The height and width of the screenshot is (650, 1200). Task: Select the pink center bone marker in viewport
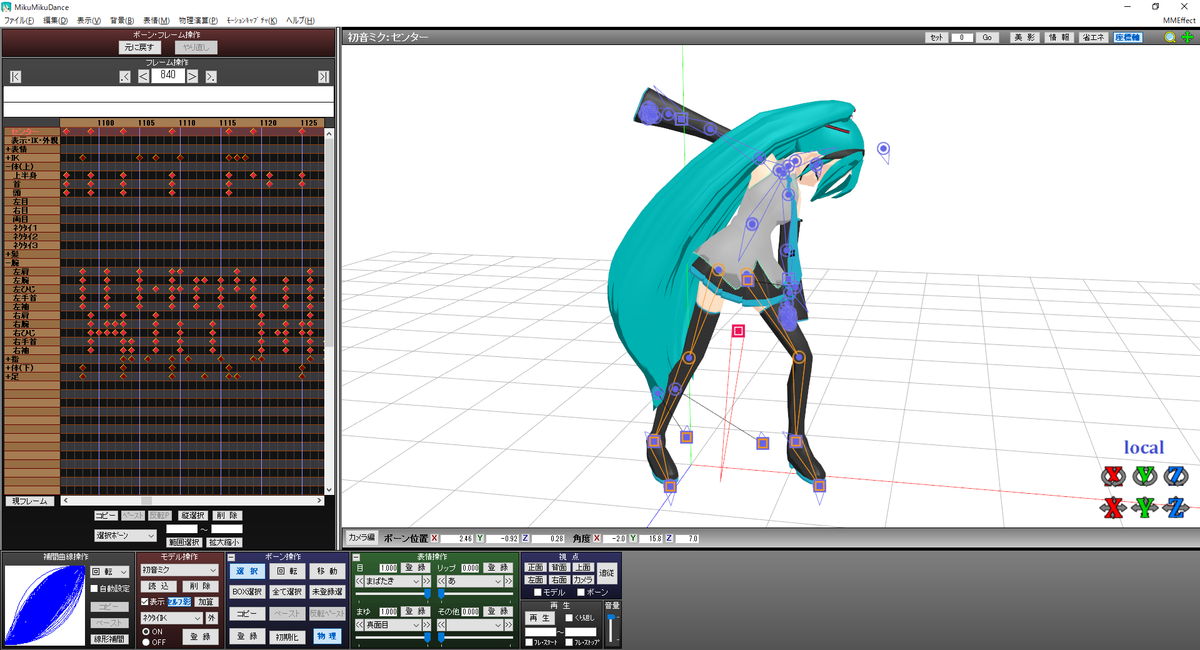739,331
